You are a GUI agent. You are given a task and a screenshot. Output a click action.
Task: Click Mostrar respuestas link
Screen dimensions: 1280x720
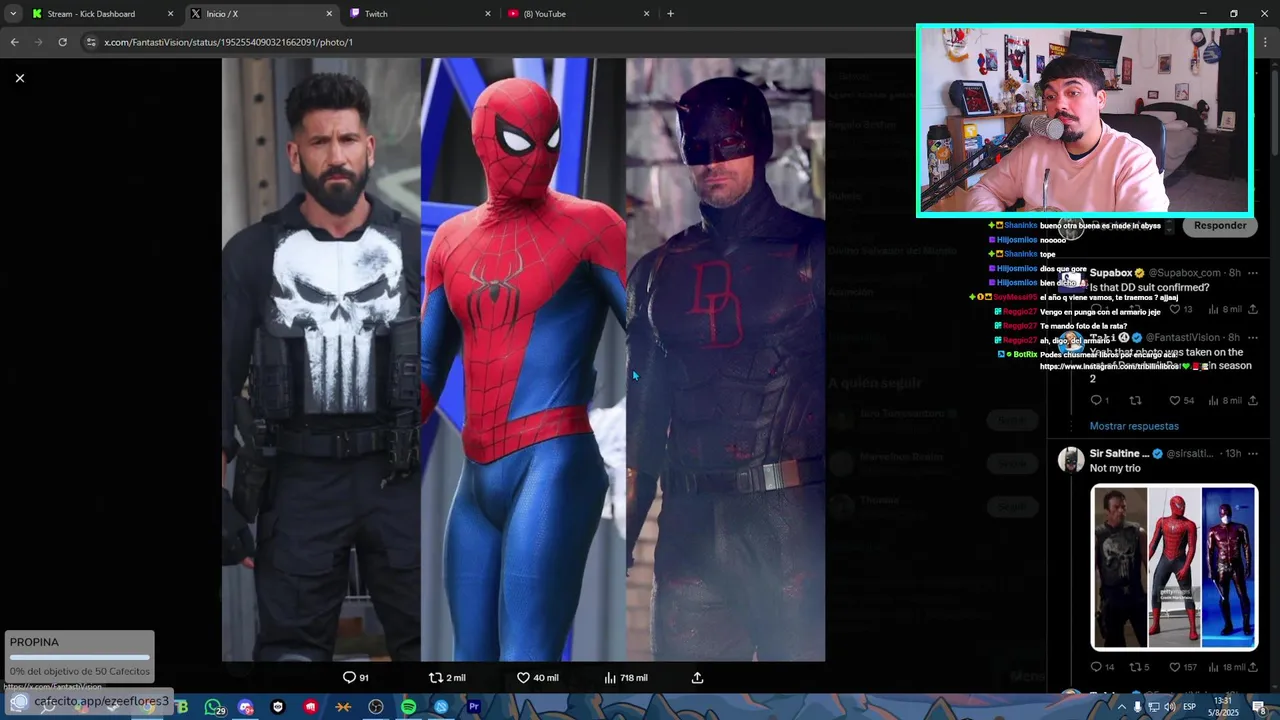[1134, 426]
